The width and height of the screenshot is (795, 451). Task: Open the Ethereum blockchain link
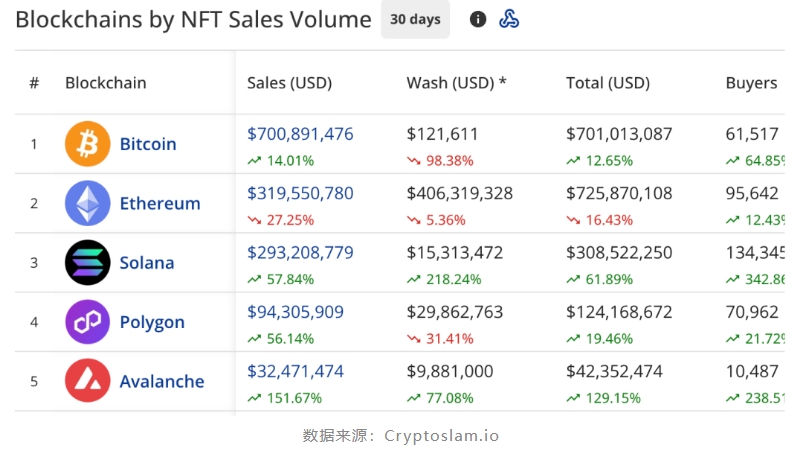click(x=160, y=203)
